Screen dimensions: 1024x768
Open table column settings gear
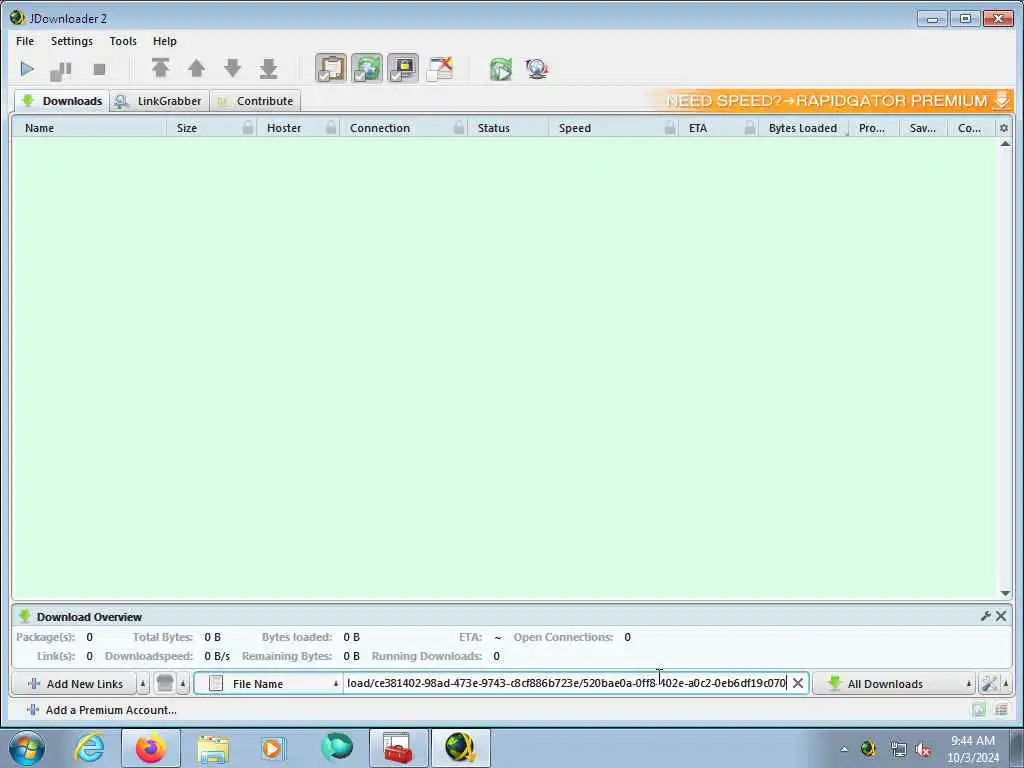[1004, 128]
